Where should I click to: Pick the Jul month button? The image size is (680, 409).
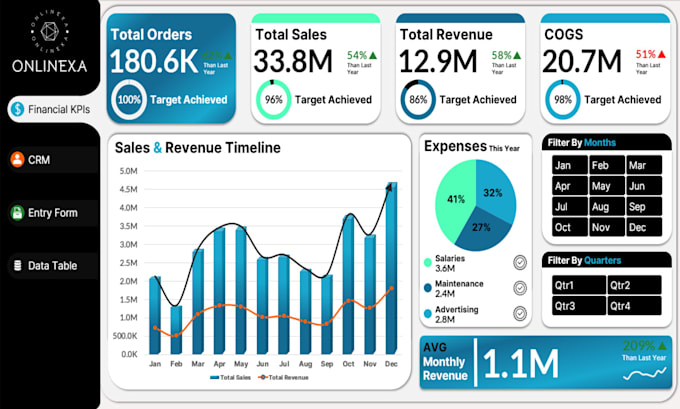(570, 206)
